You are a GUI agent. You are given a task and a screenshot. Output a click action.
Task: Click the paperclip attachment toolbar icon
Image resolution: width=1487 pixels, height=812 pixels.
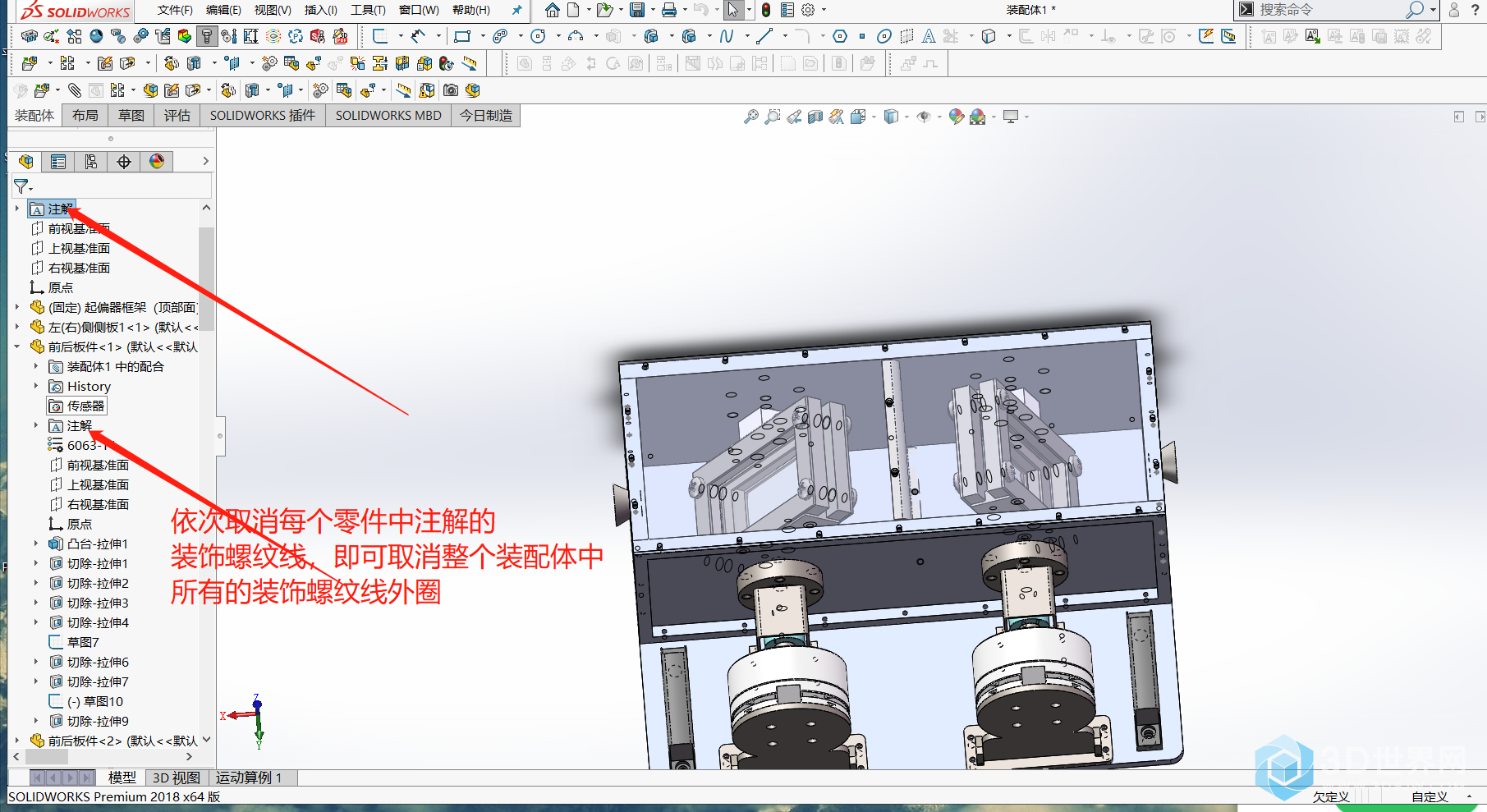pyautogui.click(x=74, y=90)
